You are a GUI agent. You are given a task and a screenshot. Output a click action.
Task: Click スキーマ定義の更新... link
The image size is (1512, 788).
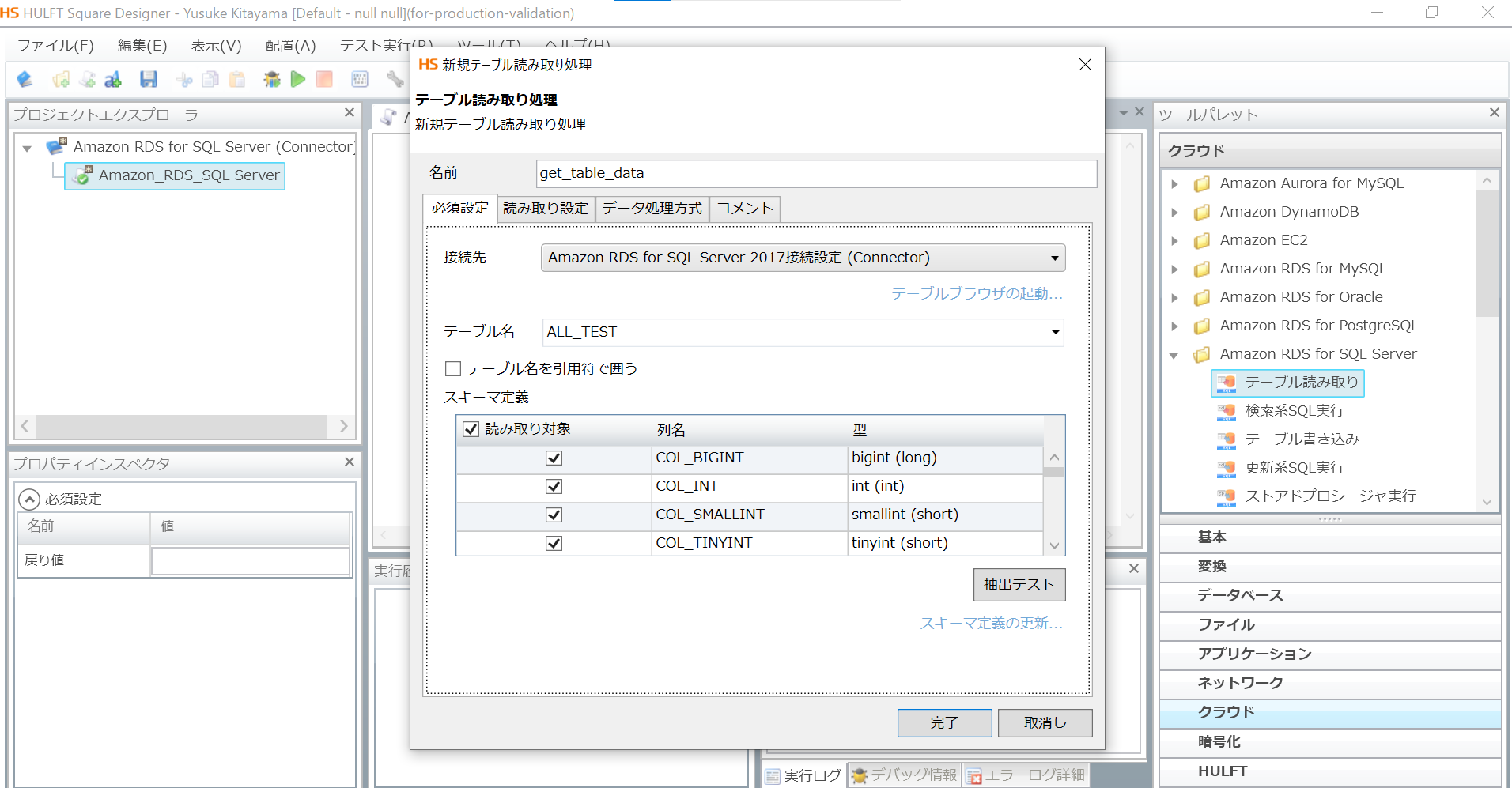(x=992, y=624)
